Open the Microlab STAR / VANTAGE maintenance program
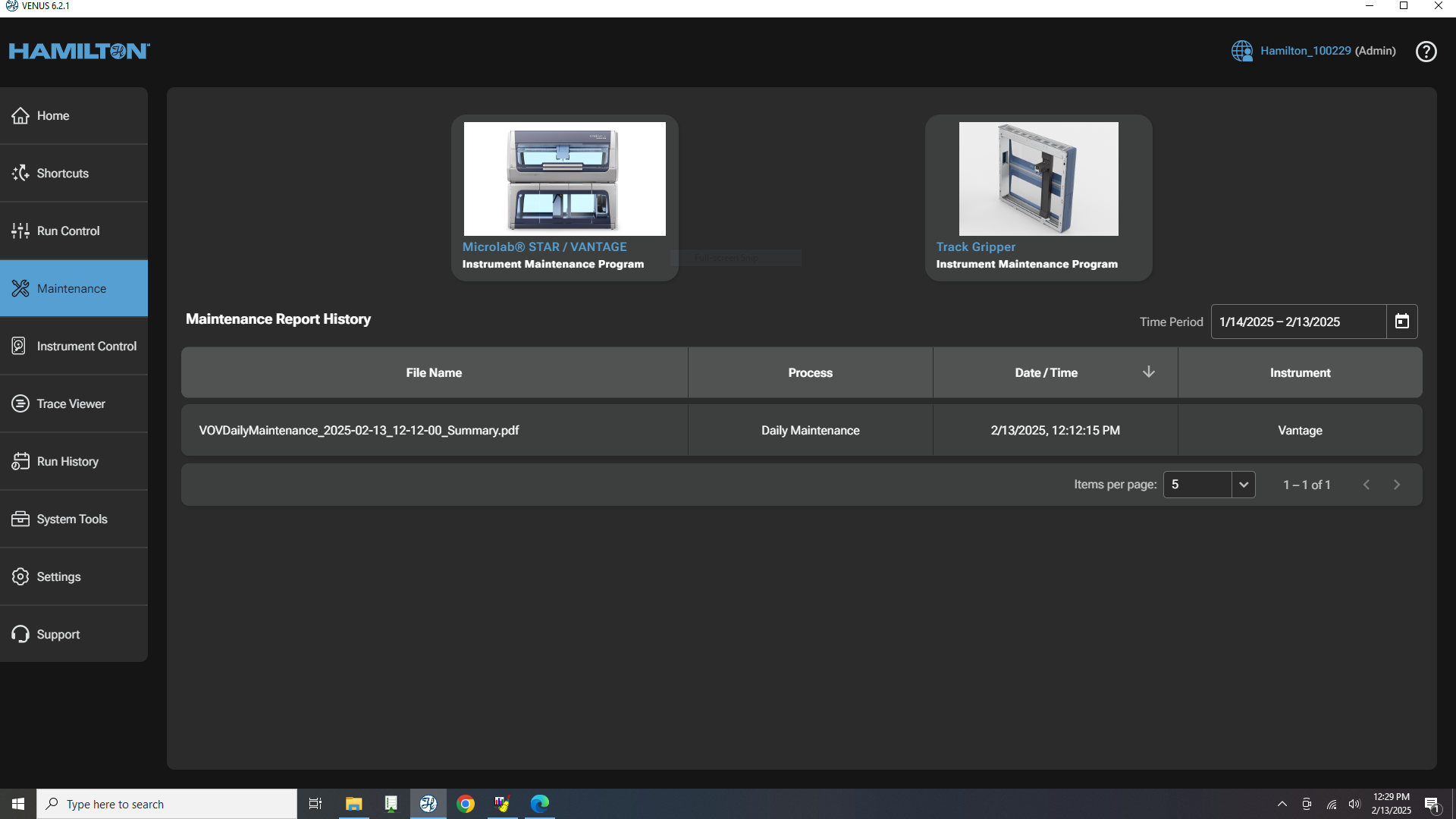Viewport: 1456px width, 819px height. coord(564,197)
